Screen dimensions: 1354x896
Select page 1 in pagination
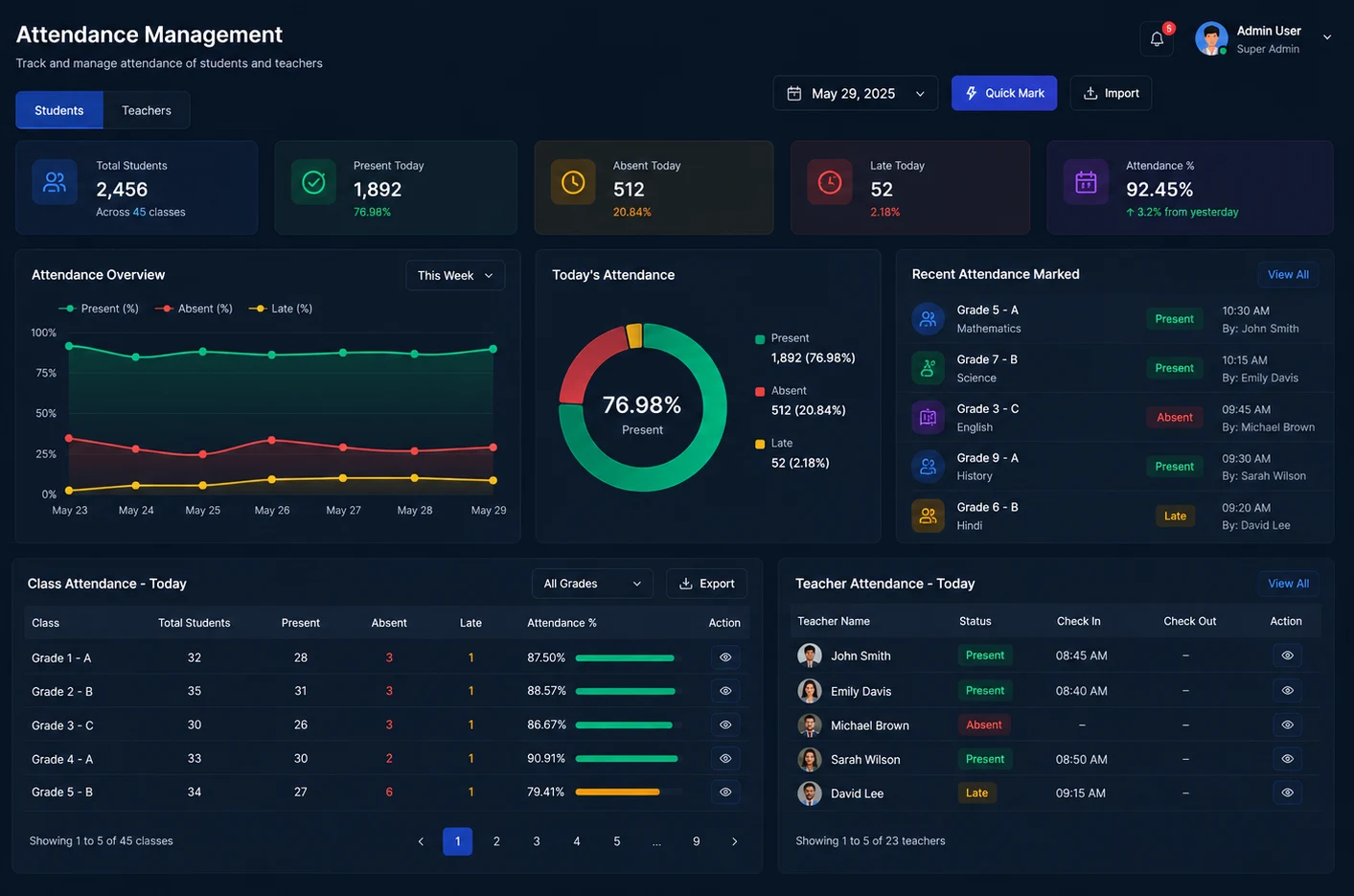457,841
